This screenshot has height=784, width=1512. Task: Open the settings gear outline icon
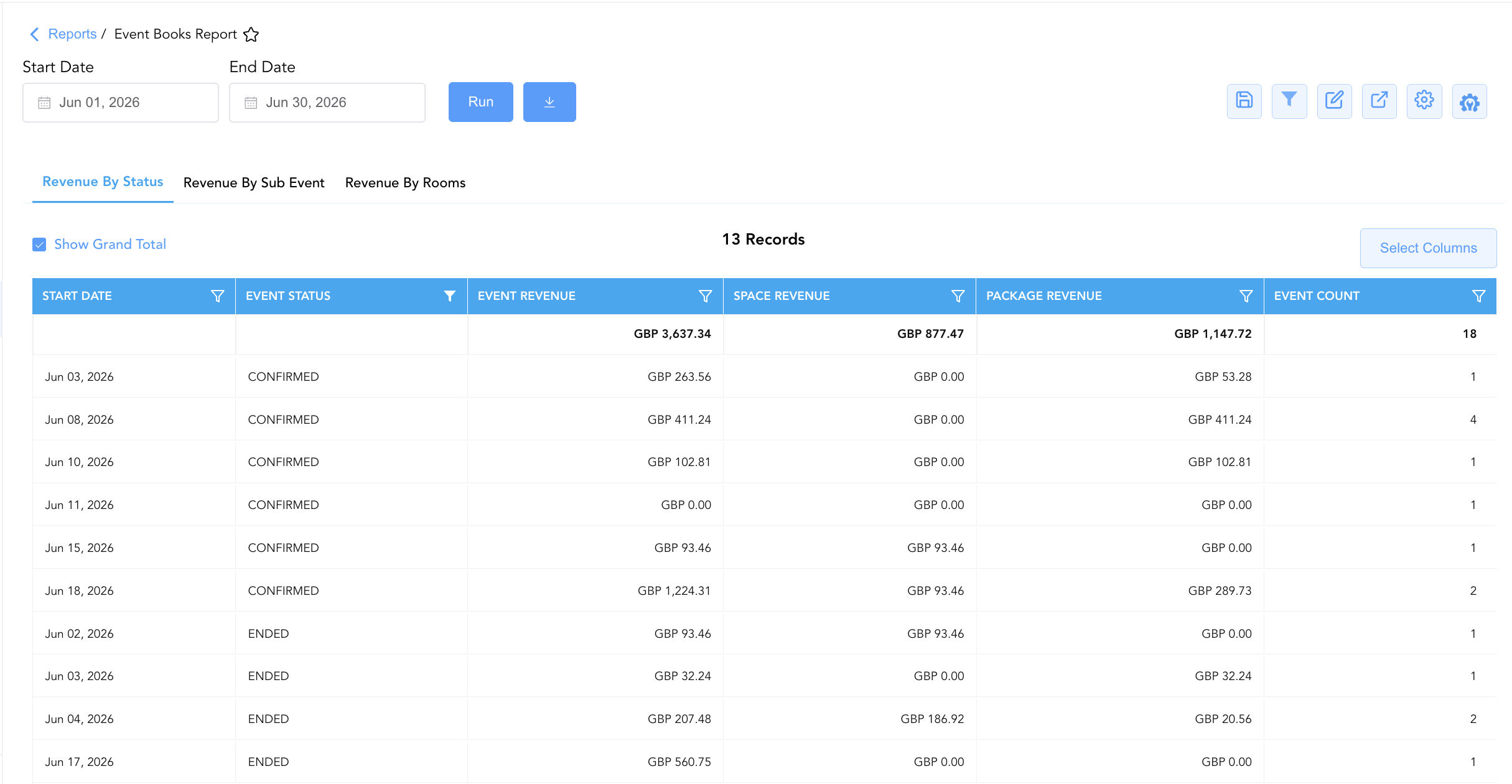(x=1424, y=101)
